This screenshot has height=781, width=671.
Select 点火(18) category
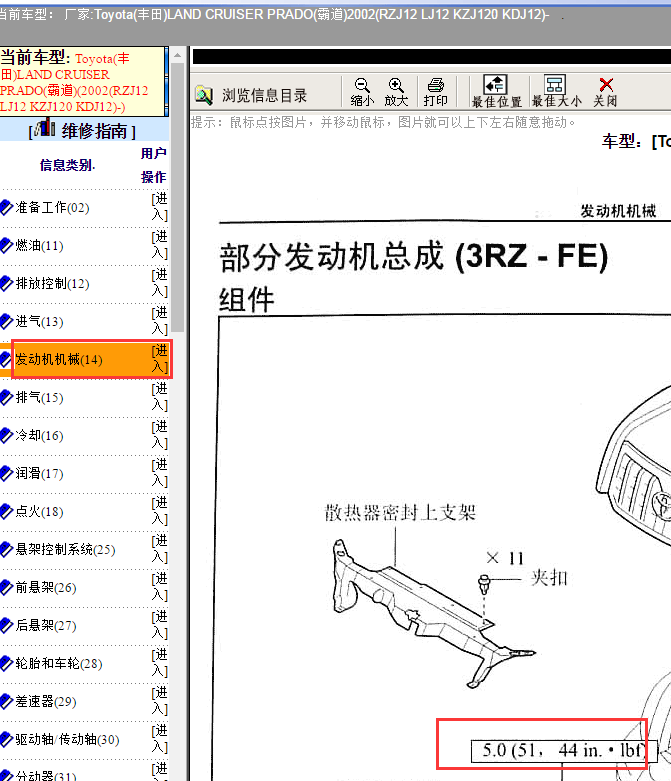[x=39, y=511]
